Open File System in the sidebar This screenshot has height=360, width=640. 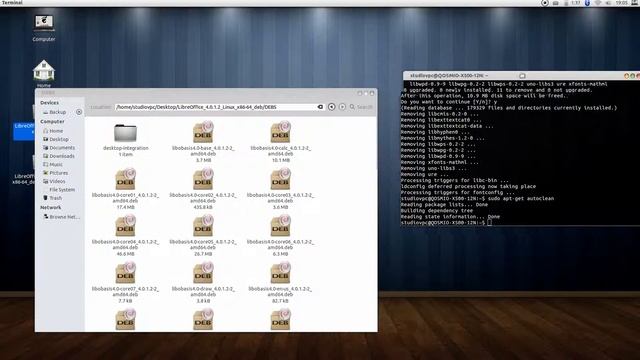click(59, 190)
